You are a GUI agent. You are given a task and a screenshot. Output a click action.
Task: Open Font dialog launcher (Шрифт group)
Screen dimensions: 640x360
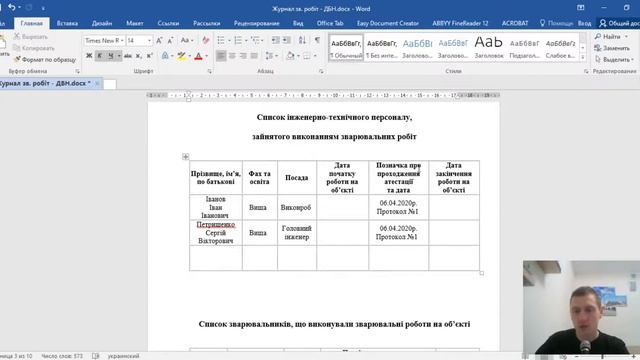pyautogui.click(x=210, y=71)
